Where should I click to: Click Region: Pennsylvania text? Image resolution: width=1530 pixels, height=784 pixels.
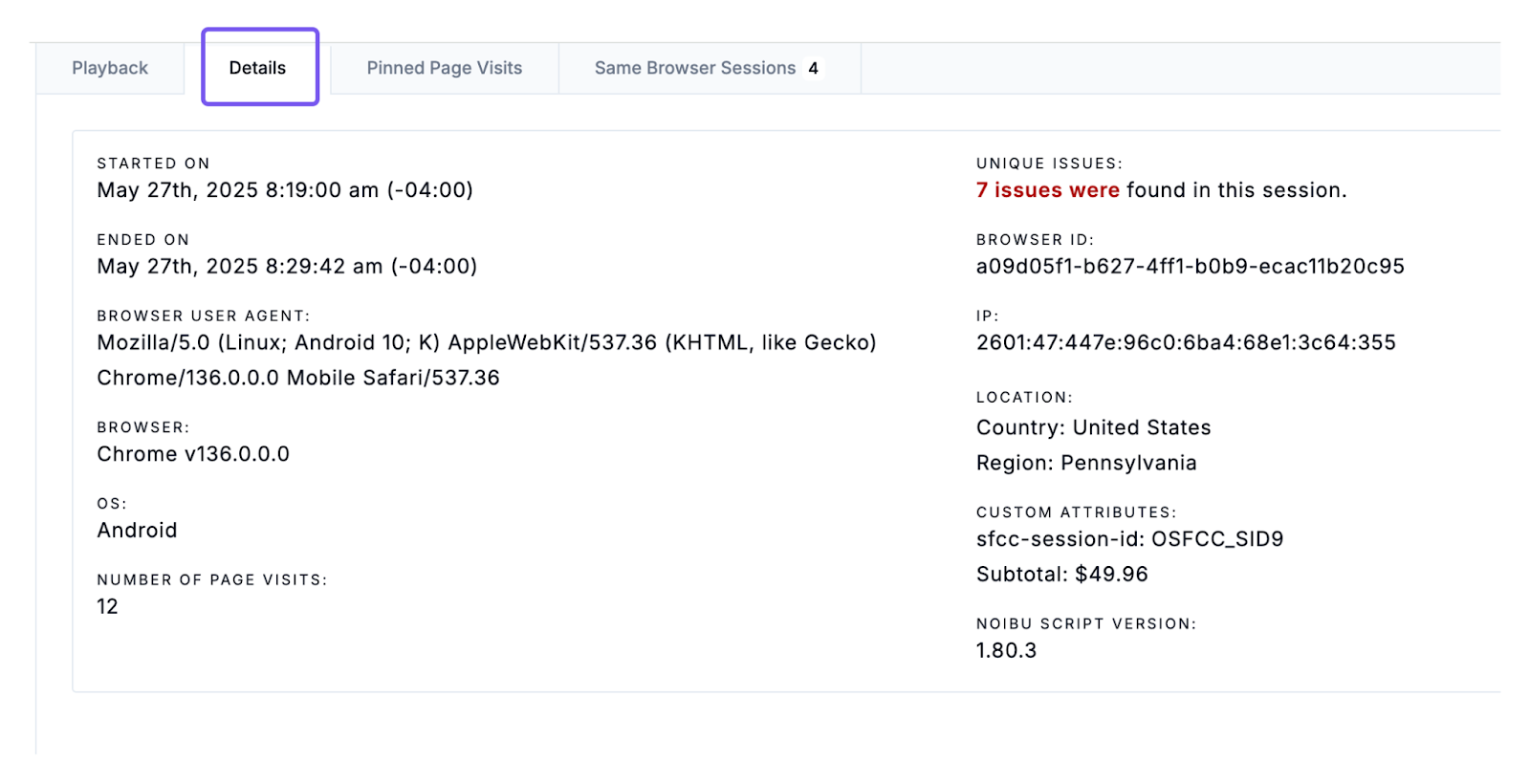tap(1086, 463)
